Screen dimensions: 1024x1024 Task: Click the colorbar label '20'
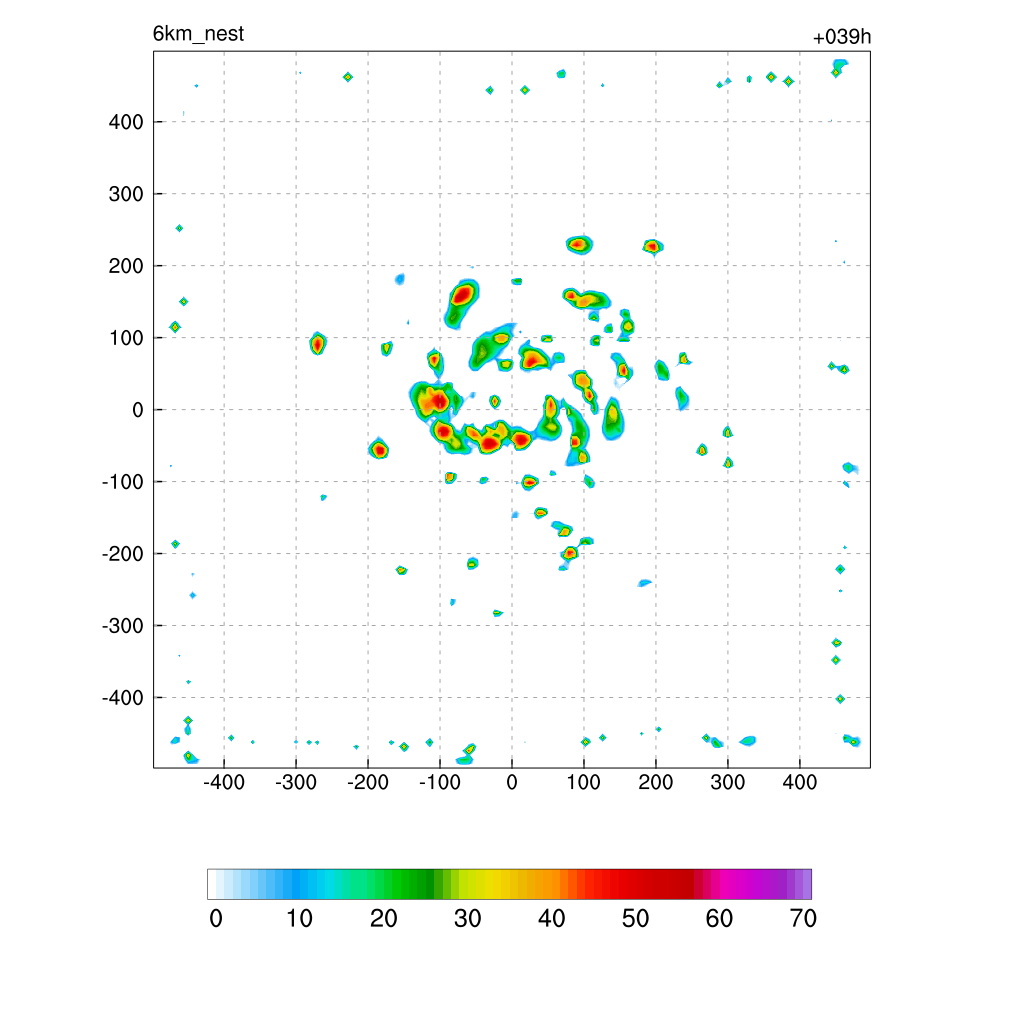tap(383, 919)
